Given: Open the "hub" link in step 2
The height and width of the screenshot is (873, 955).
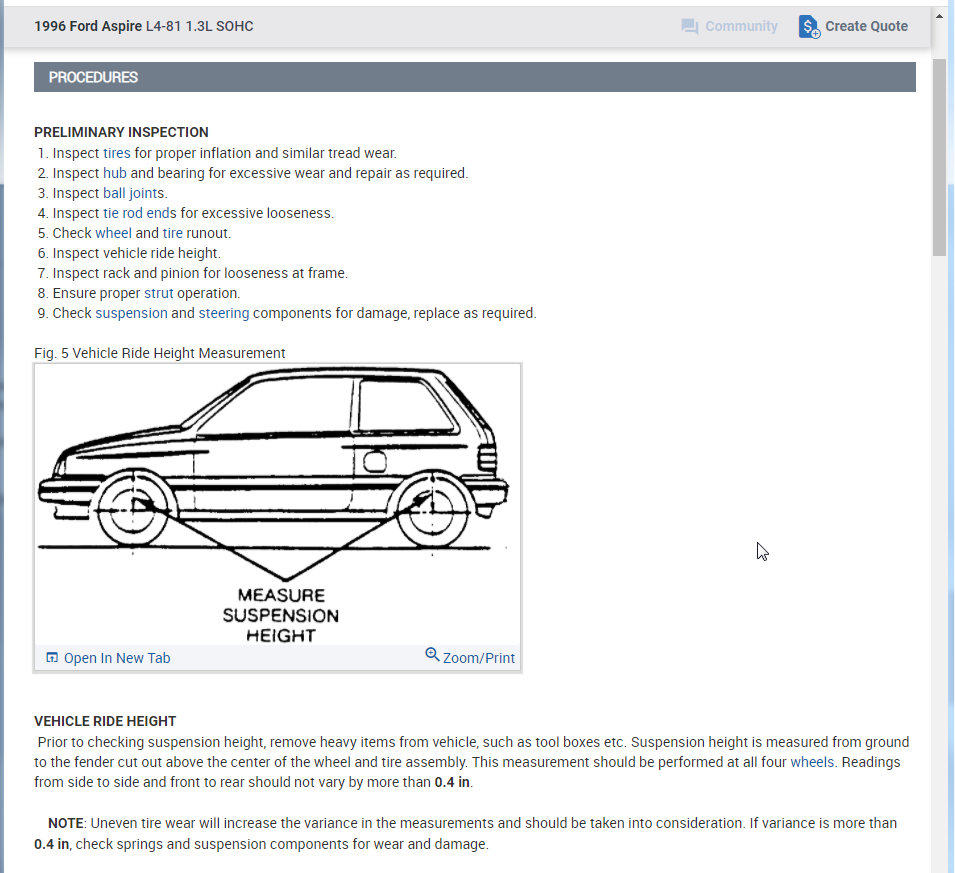Looking at the screenshot, I should pyautogui.click(x=115, y=172).
